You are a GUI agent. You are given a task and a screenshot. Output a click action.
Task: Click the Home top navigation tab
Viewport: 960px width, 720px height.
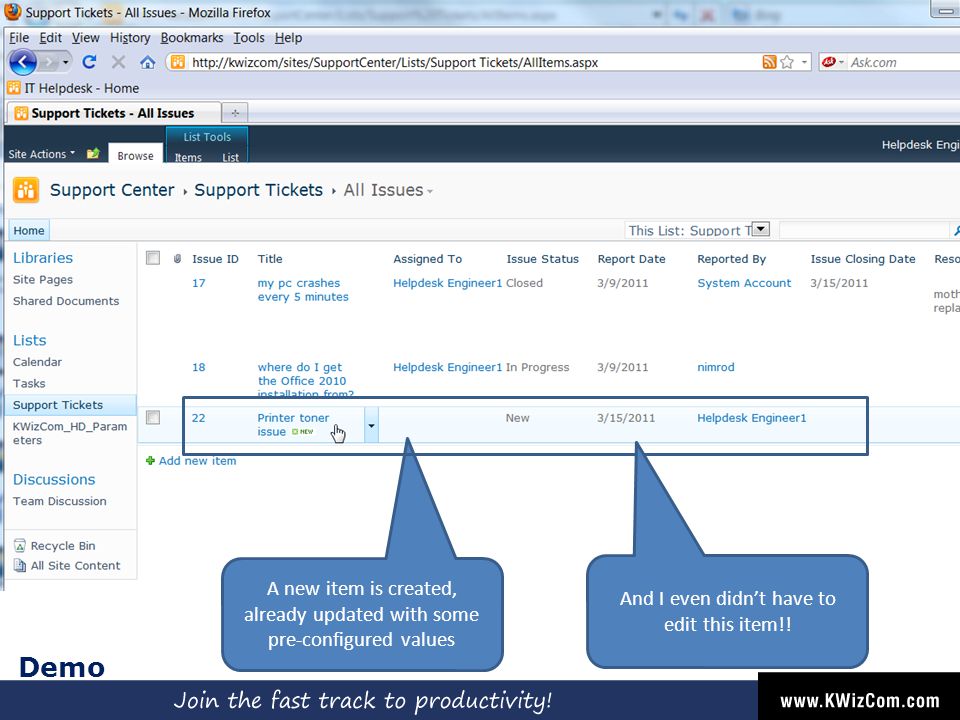click(x=29, y=230)
